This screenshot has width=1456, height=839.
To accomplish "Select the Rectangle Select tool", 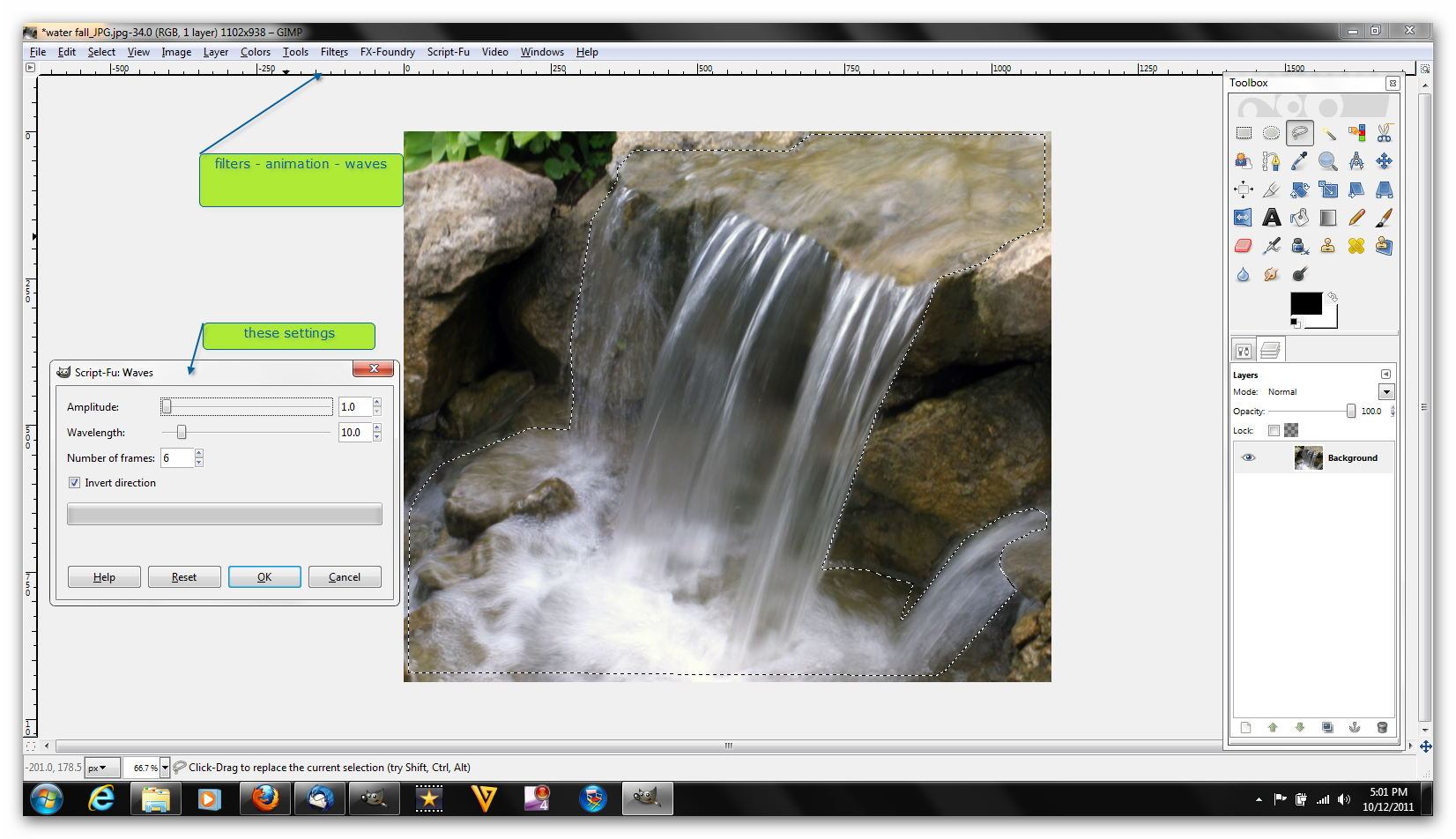I will pos(1243,133).
